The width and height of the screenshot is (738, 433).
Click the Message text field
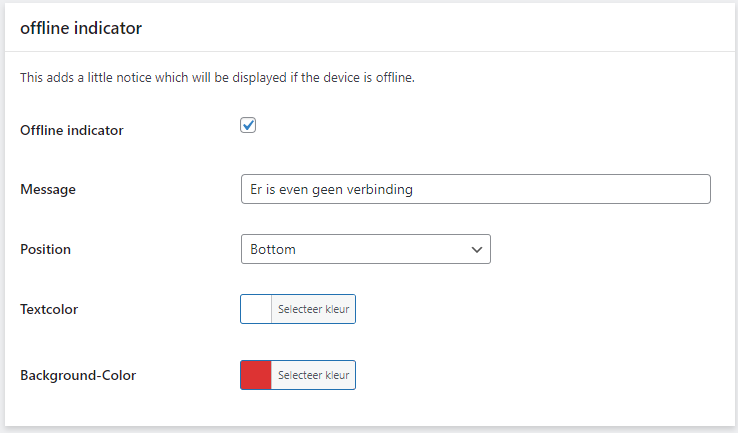476,189
